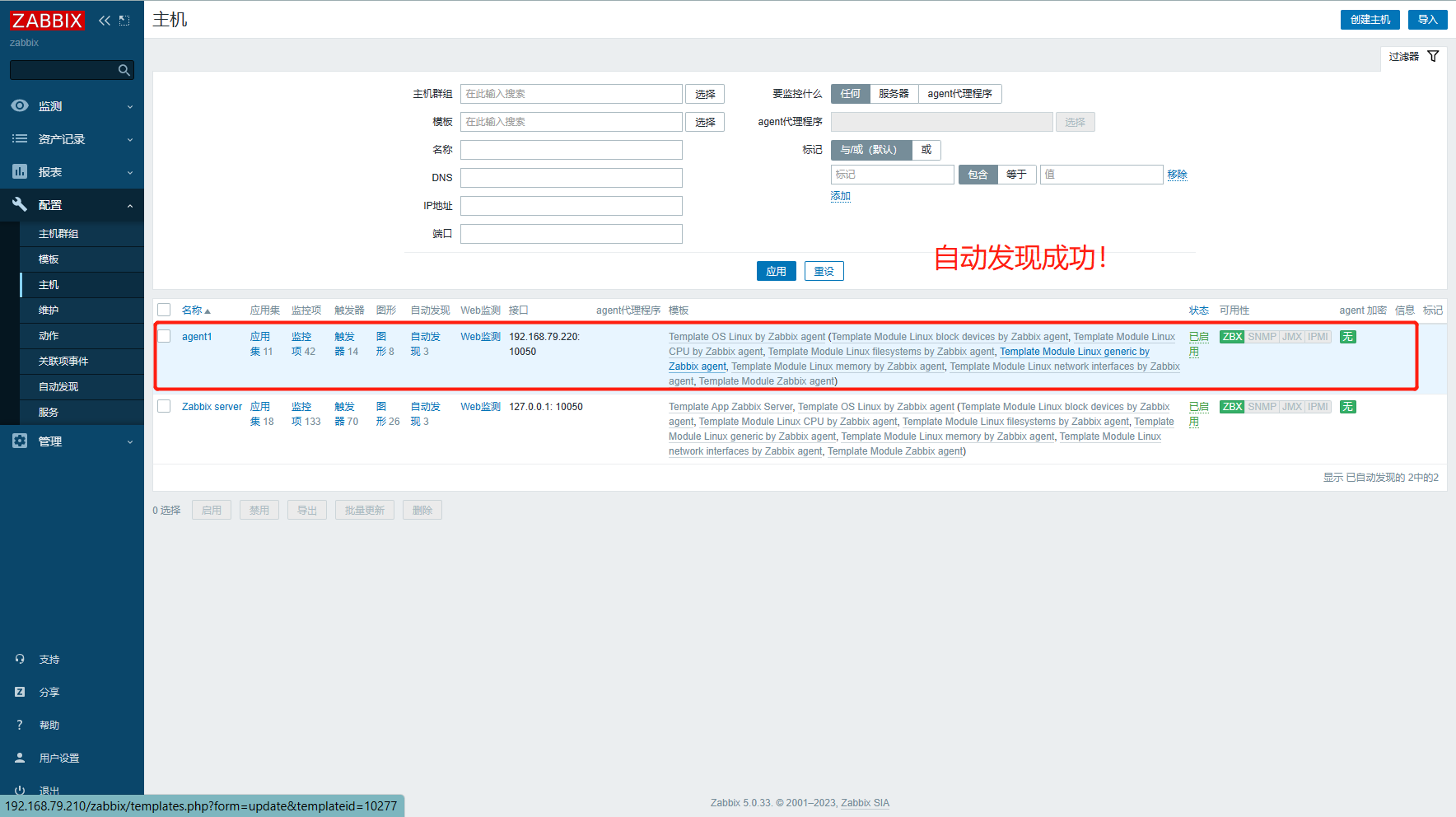
Task: Focus the 主机群组 search field
Action: click(572, 94)
